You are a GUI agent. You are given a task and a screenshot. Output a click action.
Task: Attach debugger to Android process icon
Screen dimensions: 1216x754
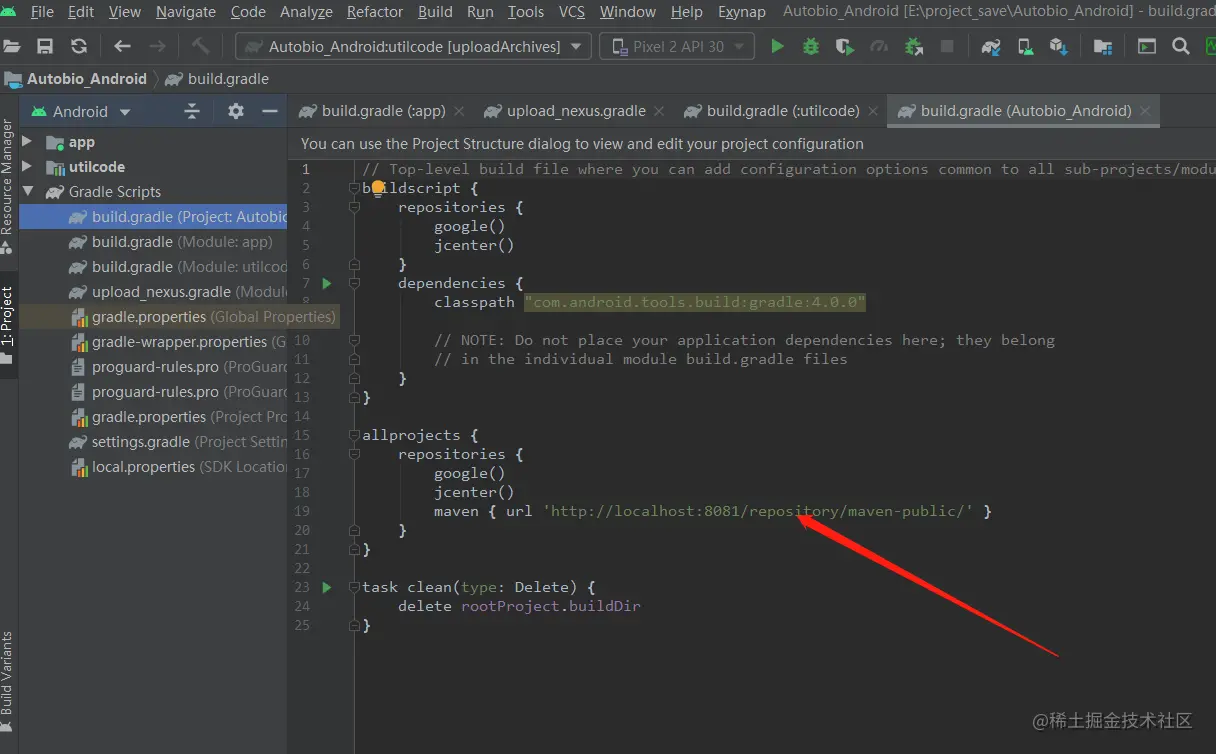tap(913, 46)
